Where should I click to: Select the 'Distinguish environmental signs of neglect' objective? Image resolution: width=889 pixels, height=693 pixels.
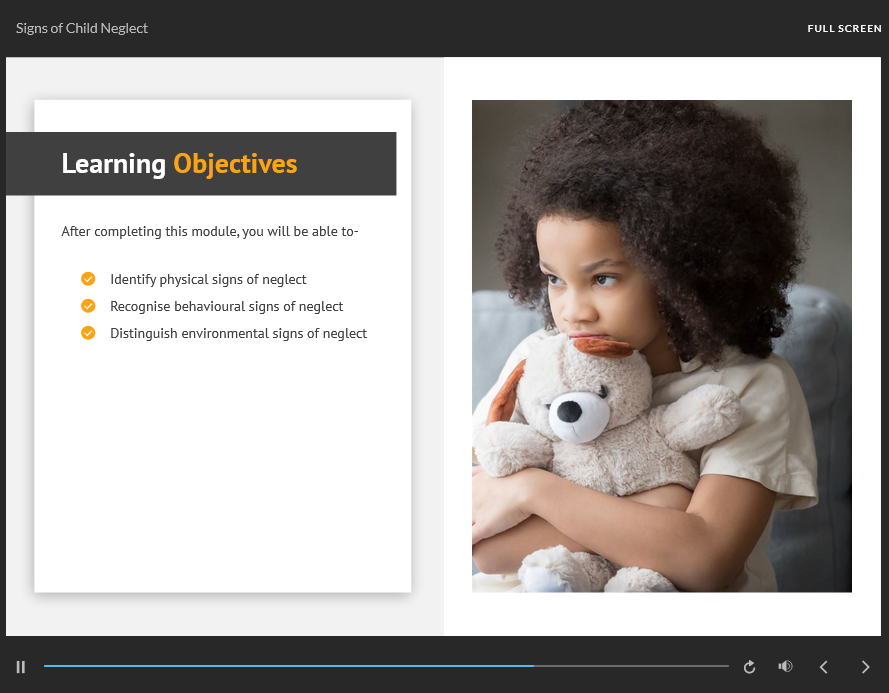[238, 334]
